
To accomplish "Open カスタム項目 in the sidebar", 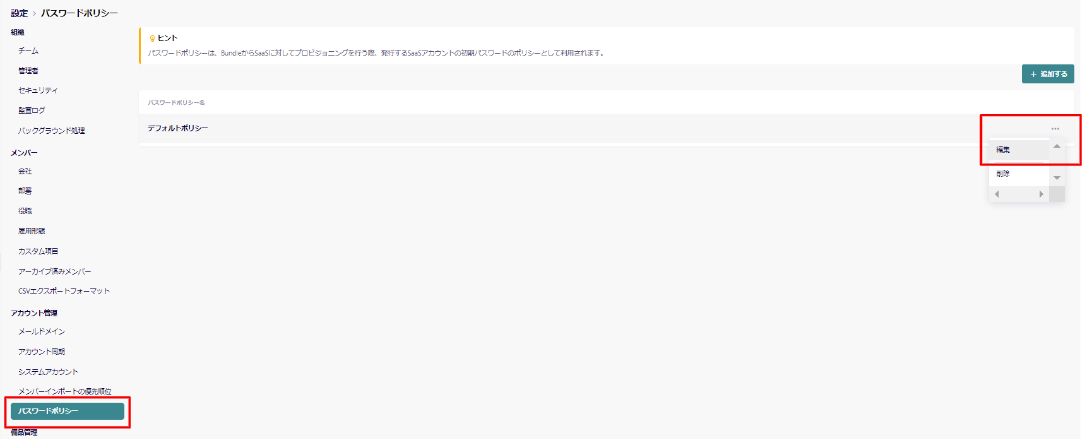I will pos(38,251).
